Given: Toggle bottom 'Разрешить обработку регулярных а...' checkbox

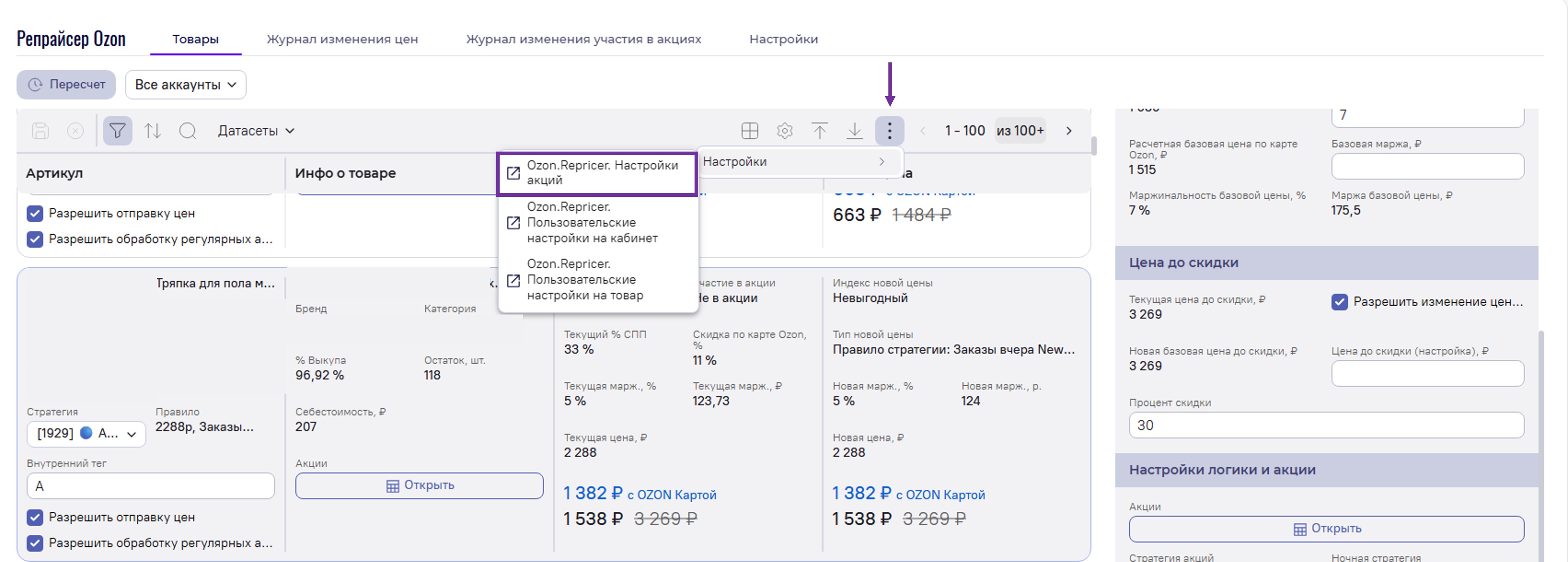Looking at the screenshot, I should pyautogui.click(x=35, y=542).
